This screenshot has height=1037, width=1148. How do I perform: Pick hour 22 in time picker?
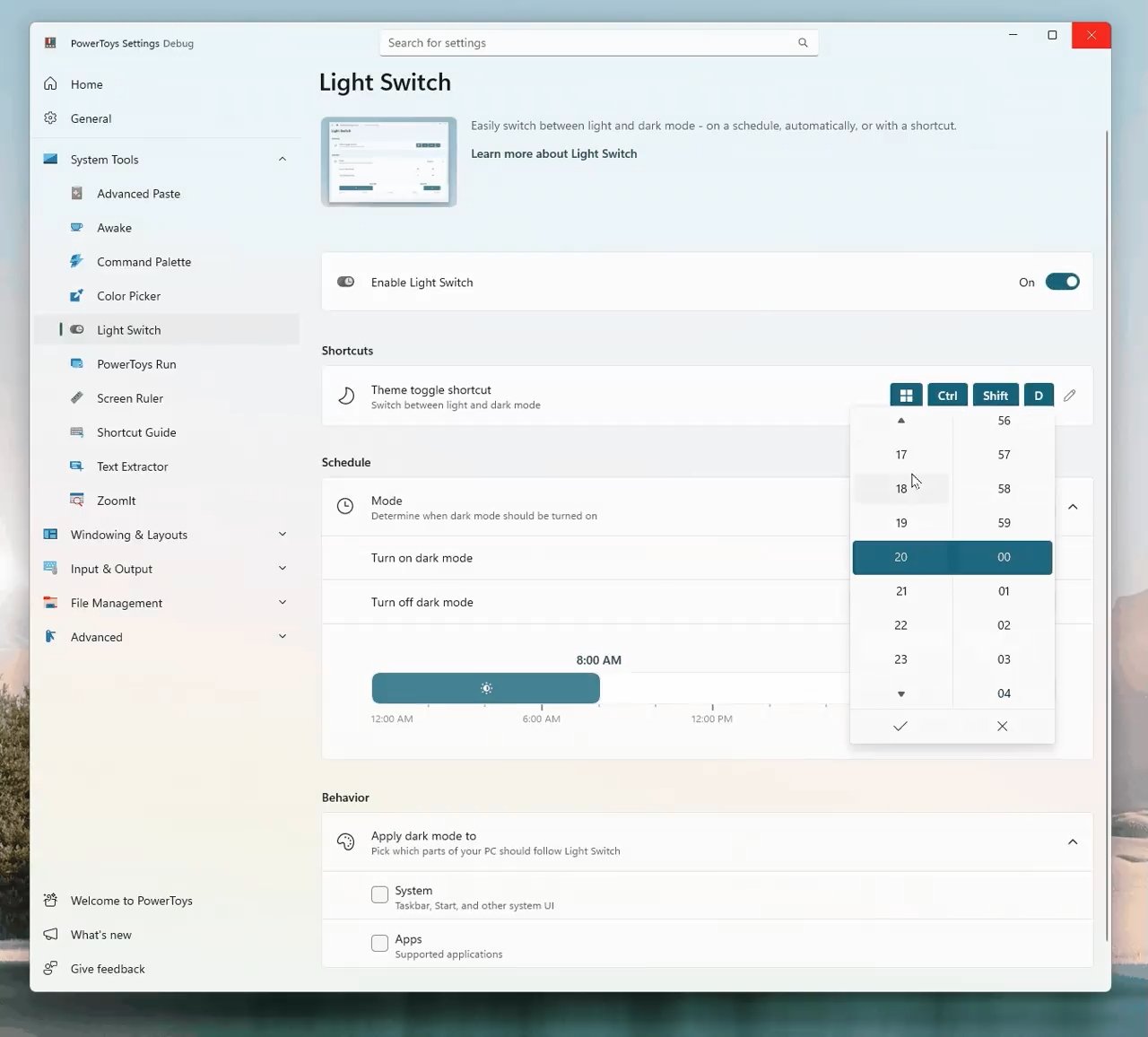901,625
